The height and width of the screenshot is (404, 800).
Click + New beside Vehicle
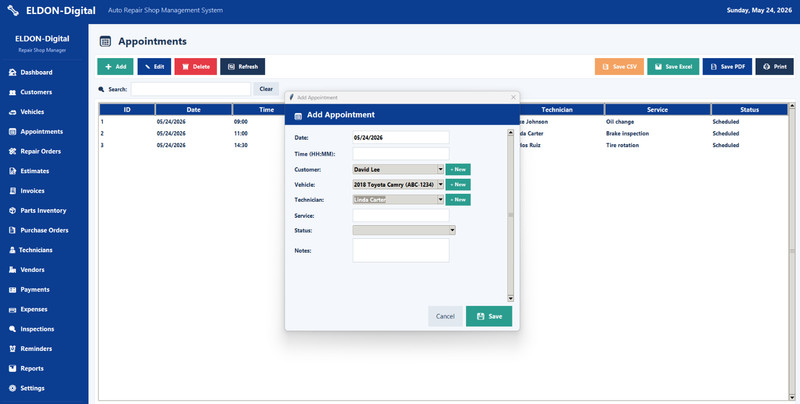pos(458,185)
